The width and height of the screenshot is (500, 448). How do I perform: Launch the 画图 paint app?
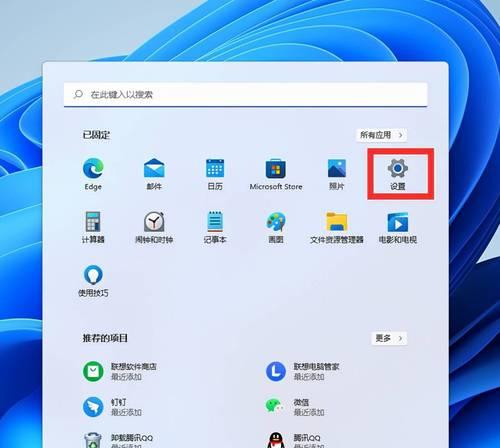tap(276, 227)
